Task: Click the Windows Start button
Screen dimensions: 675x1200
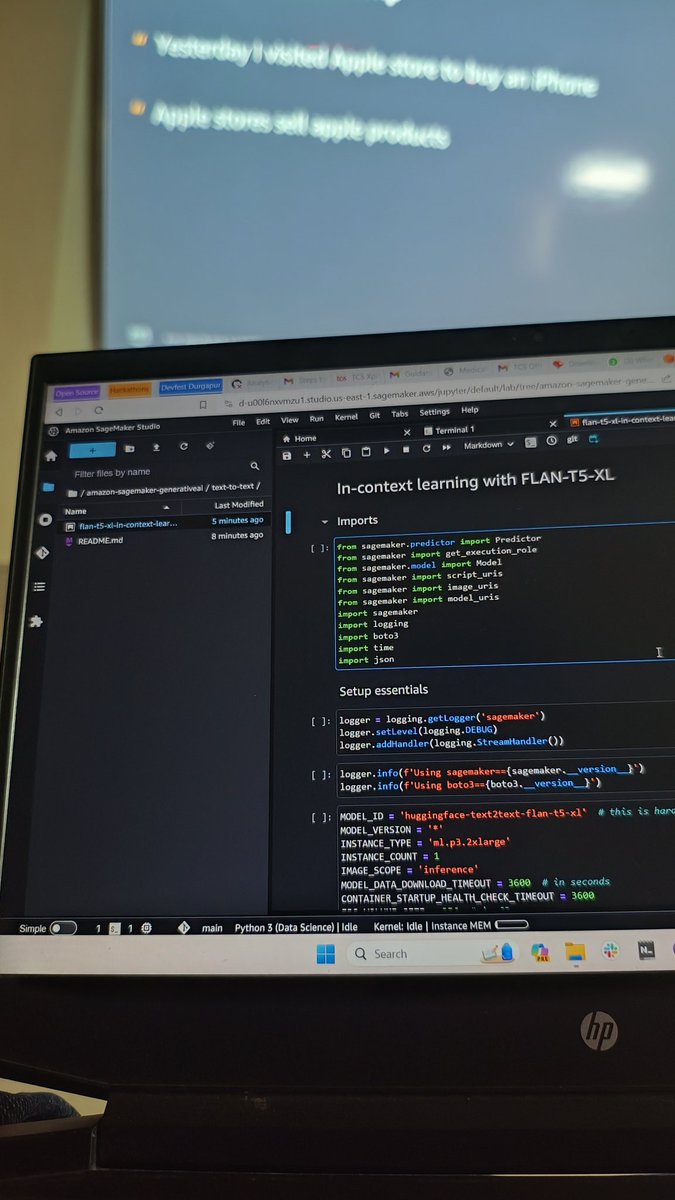Action: 326,955
